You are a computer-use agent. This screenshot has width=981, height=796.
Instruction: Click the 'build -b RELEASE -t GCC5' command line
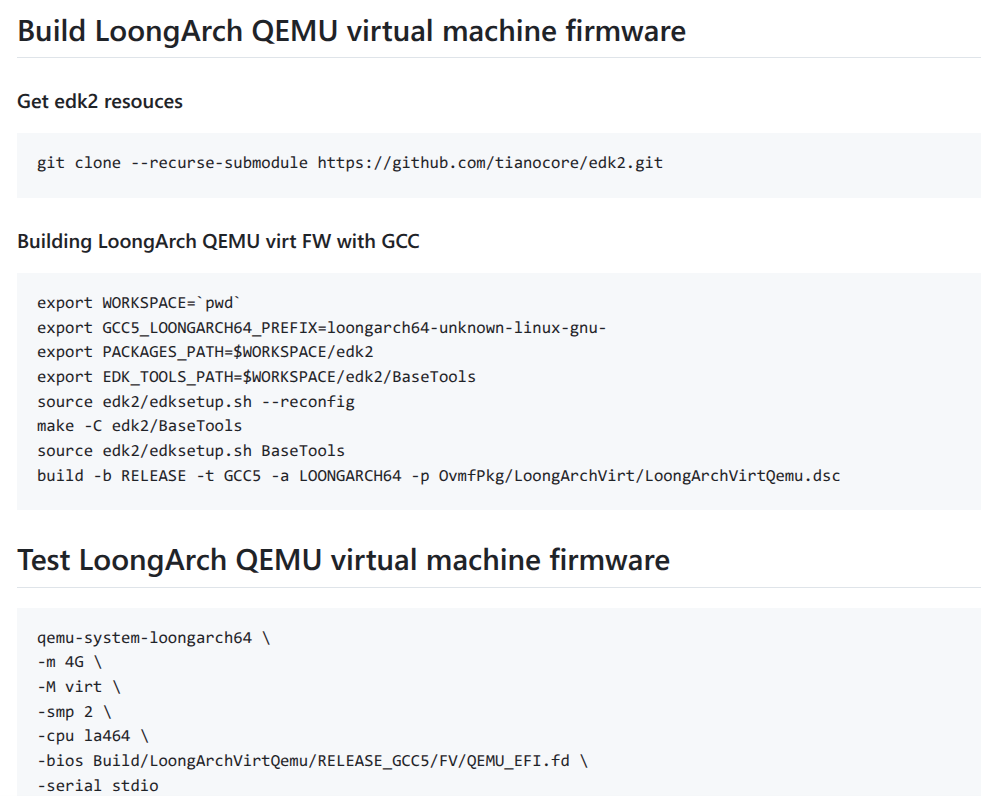tap(439, 476)
